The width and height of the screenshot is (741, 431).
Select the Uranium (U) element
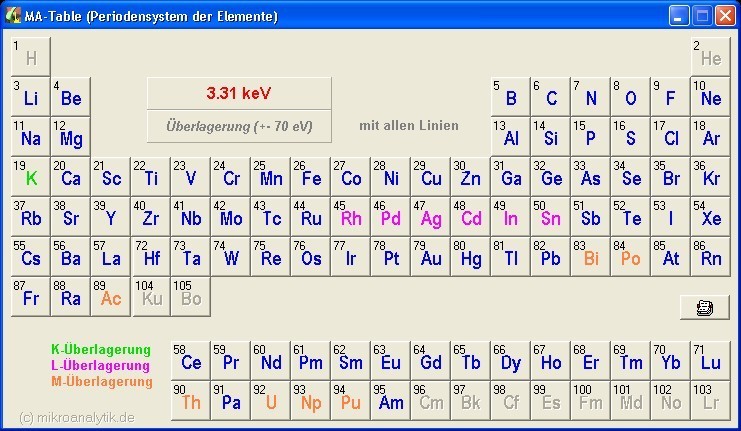[271, 401]
